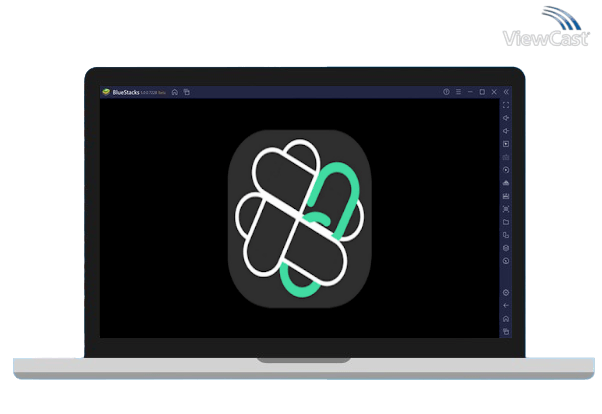Collapse the side toolbar with double chevron

tap(506, 92)
